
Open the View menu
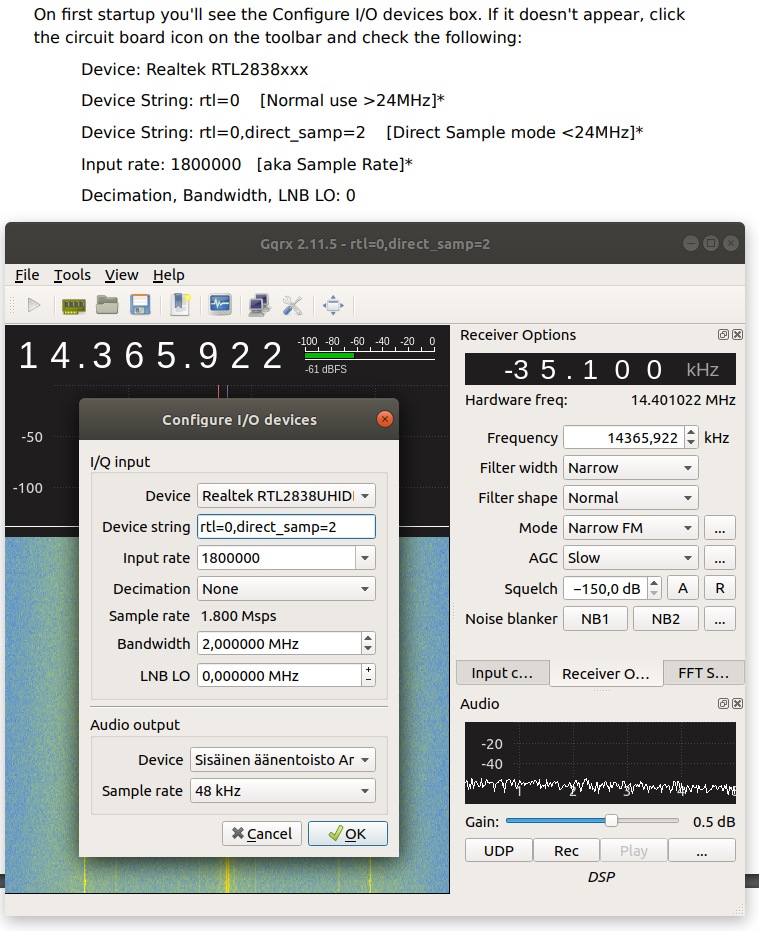tap(122, 275)
